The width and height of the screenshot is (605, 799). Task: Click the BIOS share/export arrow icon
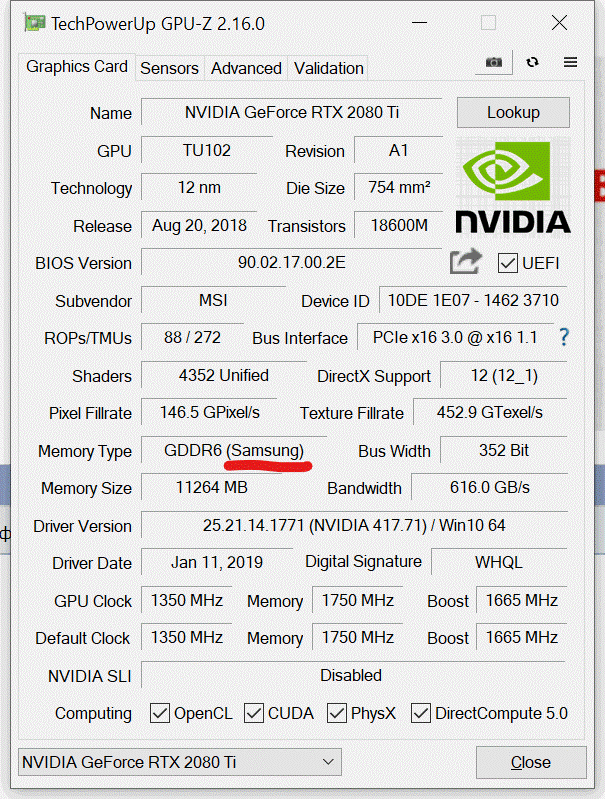click(465, 262)
